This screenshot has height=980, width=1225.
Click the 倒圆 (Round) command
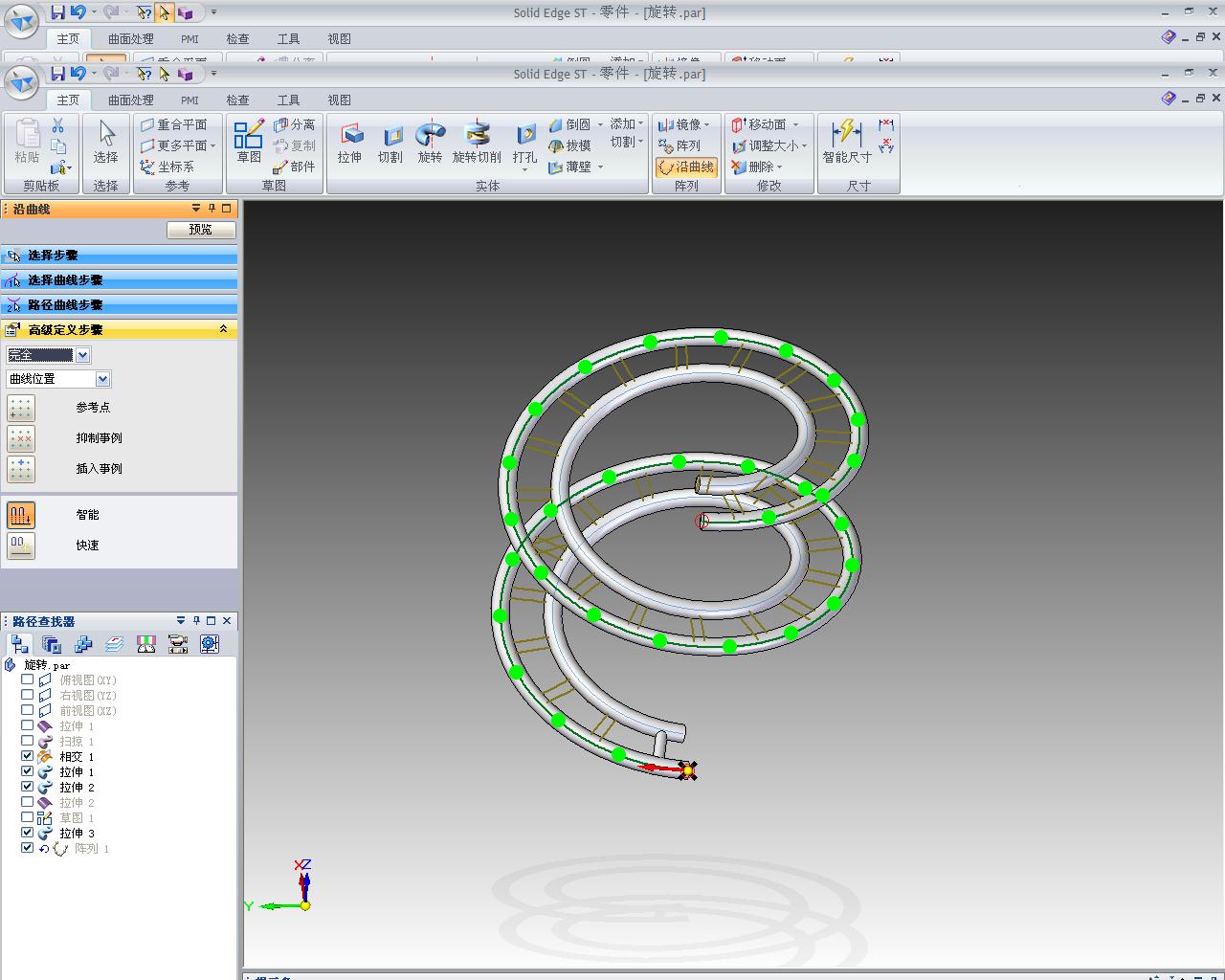570,124
